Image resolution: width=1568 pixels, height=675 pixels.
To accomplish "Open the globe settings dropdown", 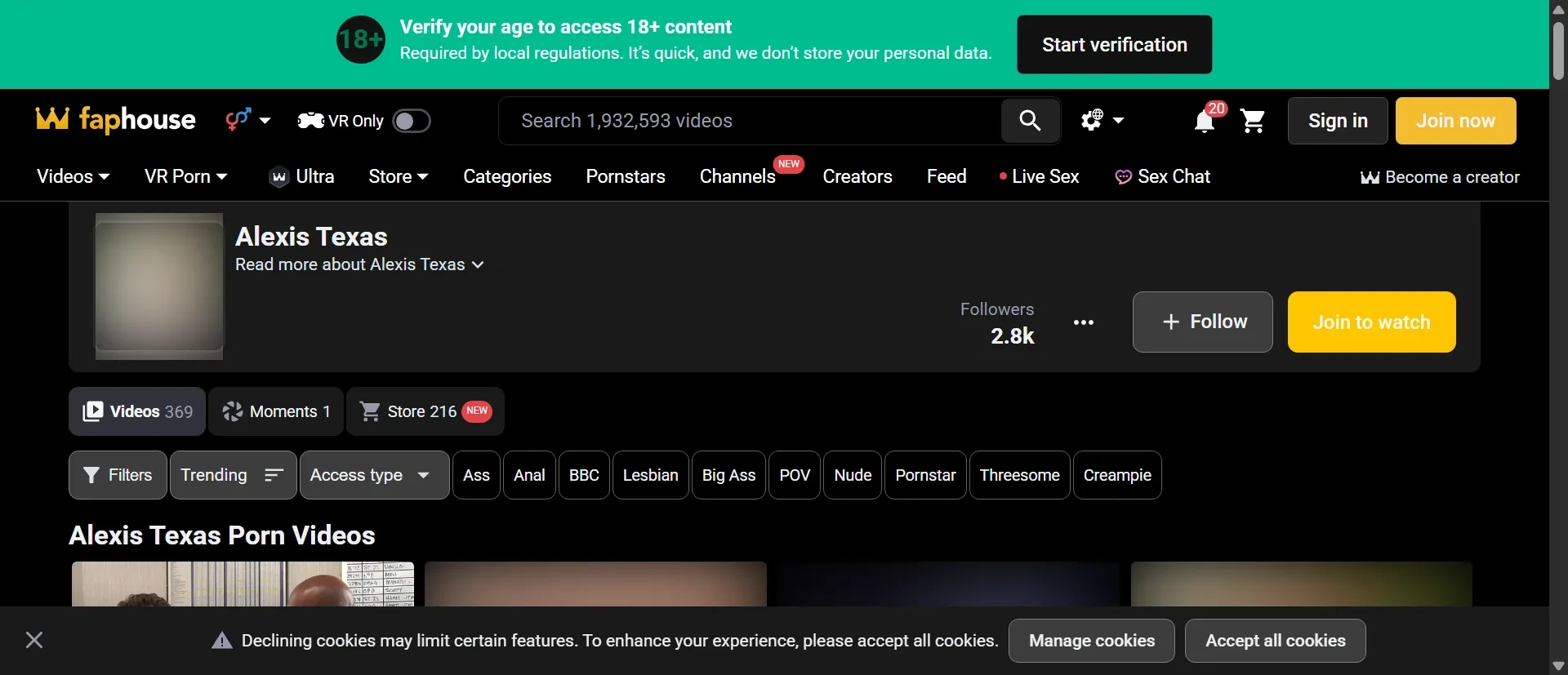I will click(1102, 121).
